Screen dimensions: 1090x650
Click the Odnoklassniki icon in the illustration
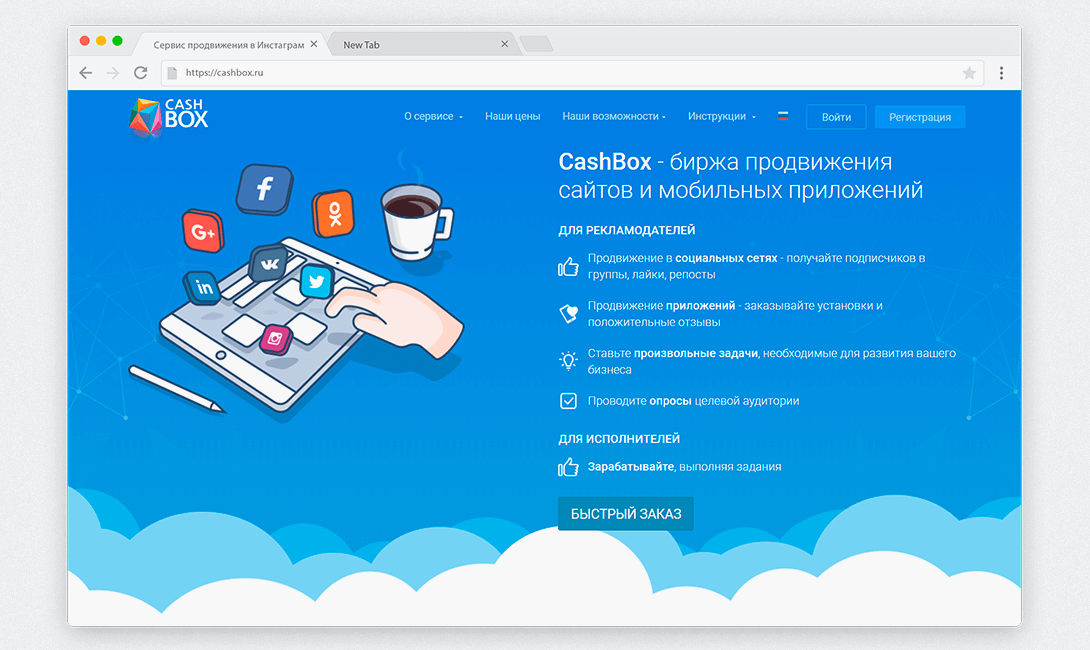point(334,213)
